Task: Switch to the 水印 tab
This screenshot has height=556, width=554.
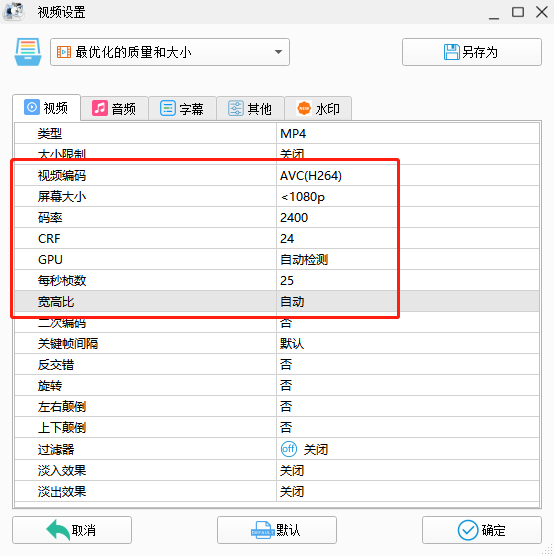Action: pyautogui.click(x=318, y=108)
